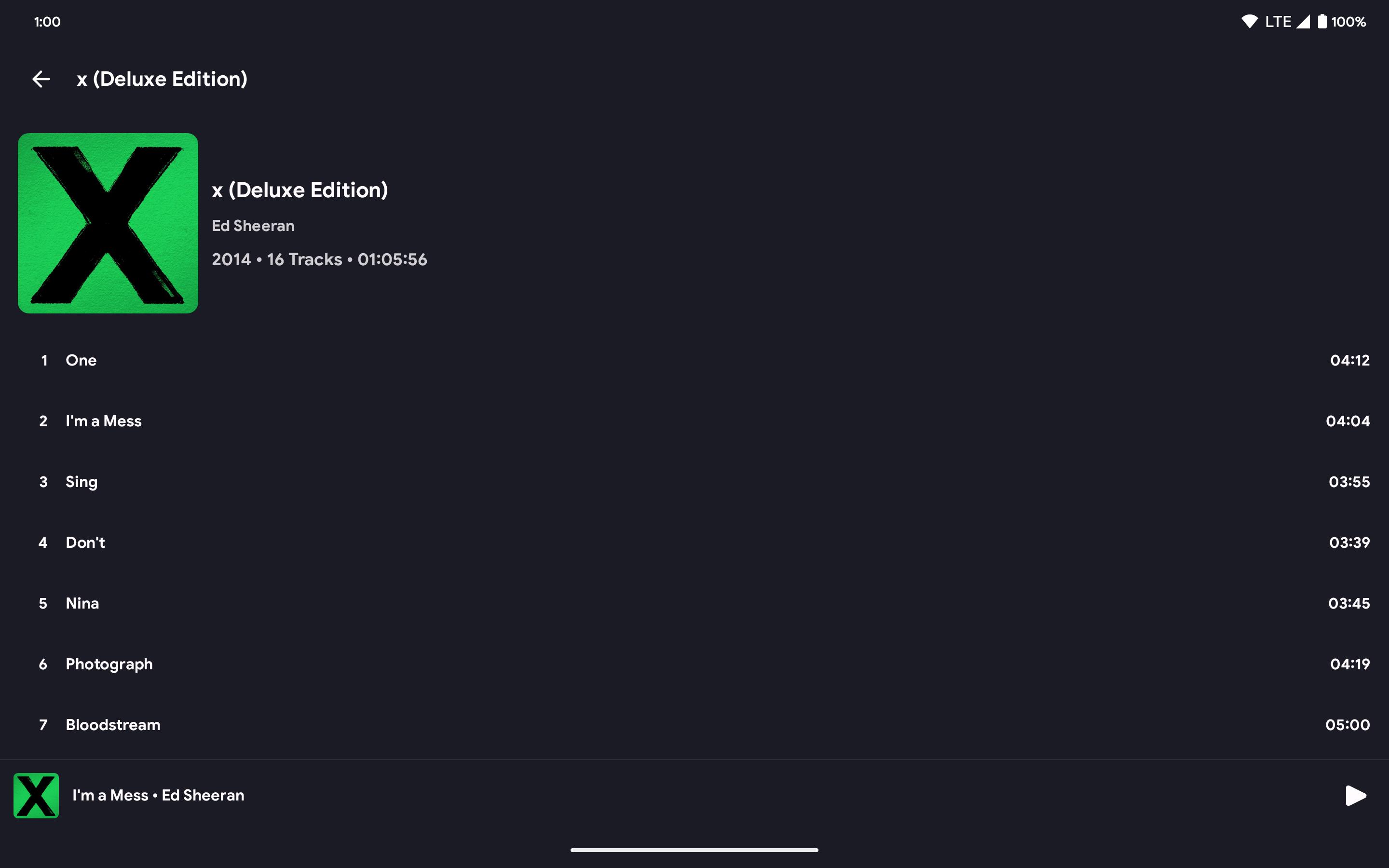1389x868 pixels.
Task: Tap the LTE signal strength icon
Action: click(x=1303, y=22)
